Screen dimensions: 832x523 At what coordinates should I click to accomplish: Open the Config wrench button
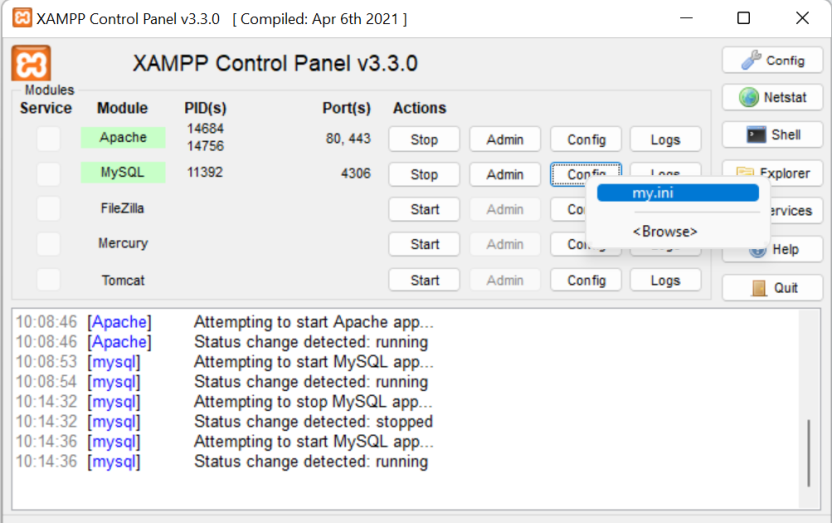click(772, 60)
